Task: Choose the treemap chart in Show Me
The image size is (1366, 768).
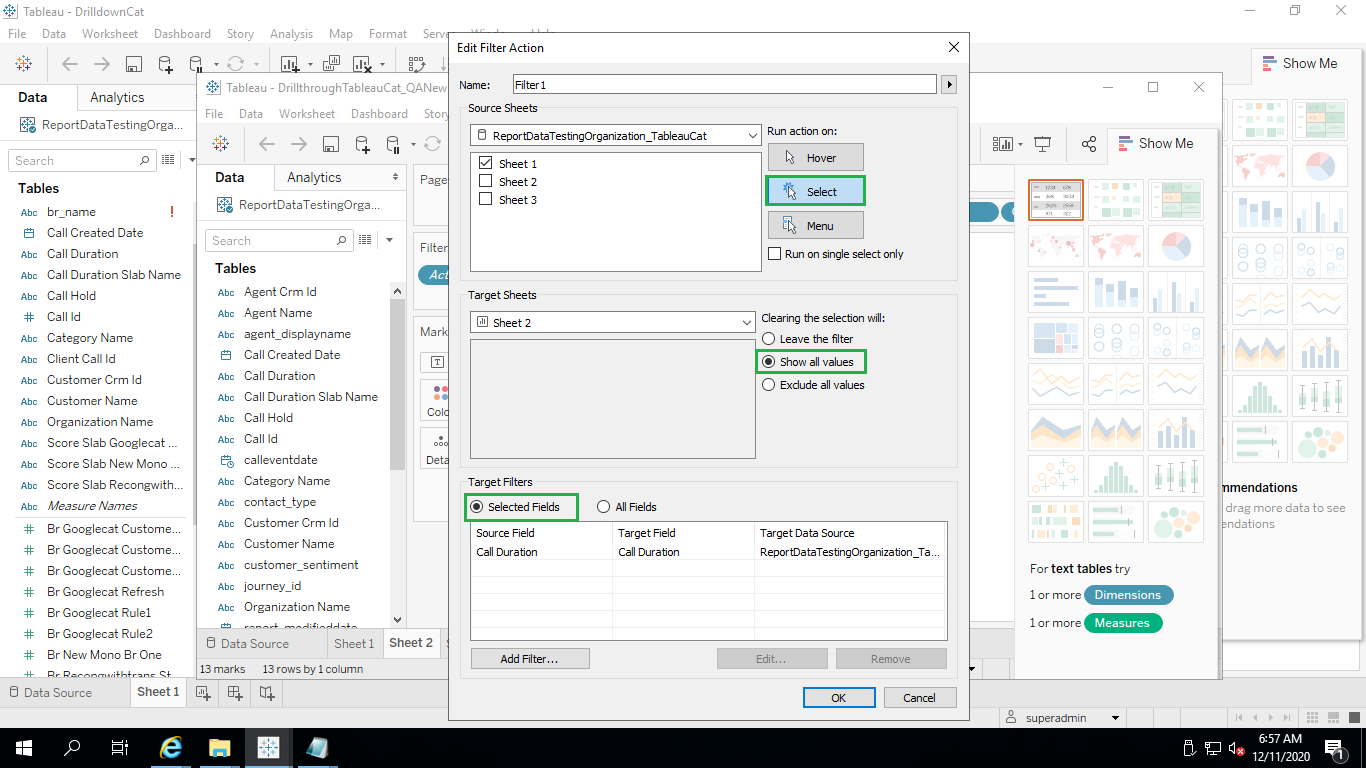Action: [x=1056, y=340]
